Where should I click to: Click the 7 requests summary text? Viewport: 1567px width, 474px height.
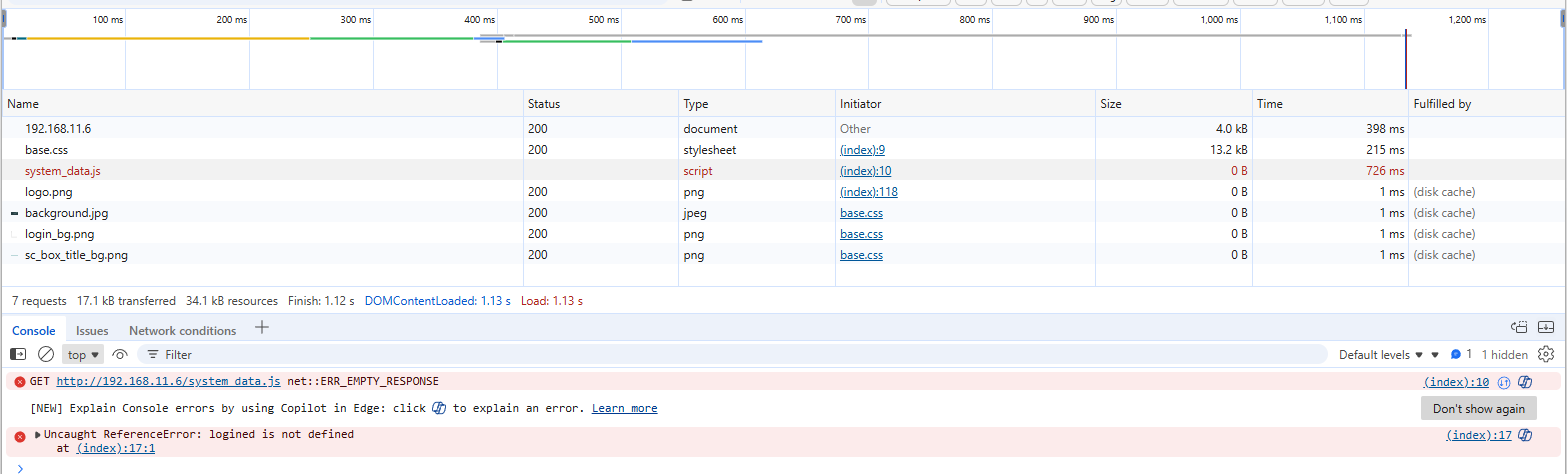click(39, 300)
